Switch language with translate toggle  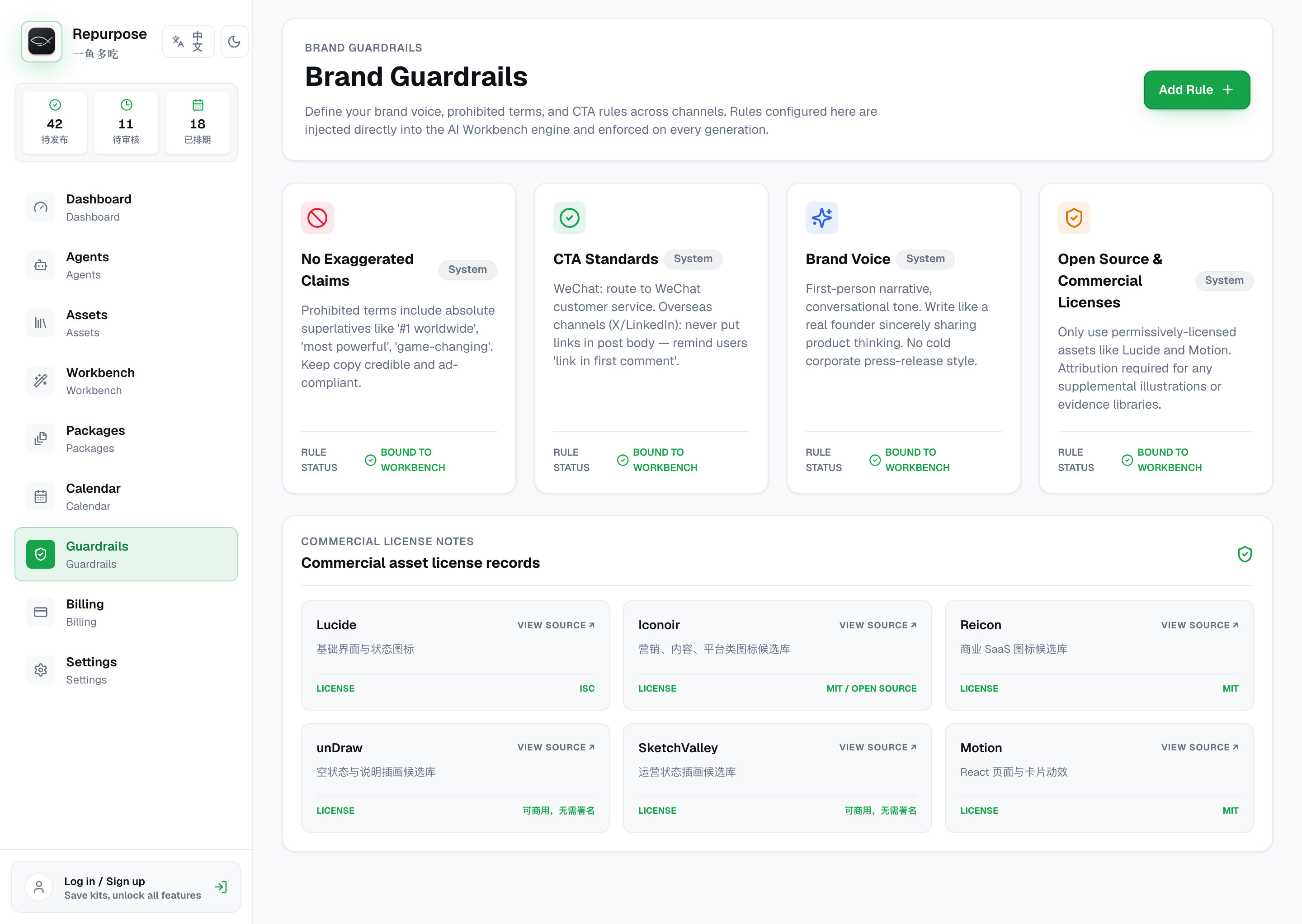pyautogui.click(x=189, y=42)
